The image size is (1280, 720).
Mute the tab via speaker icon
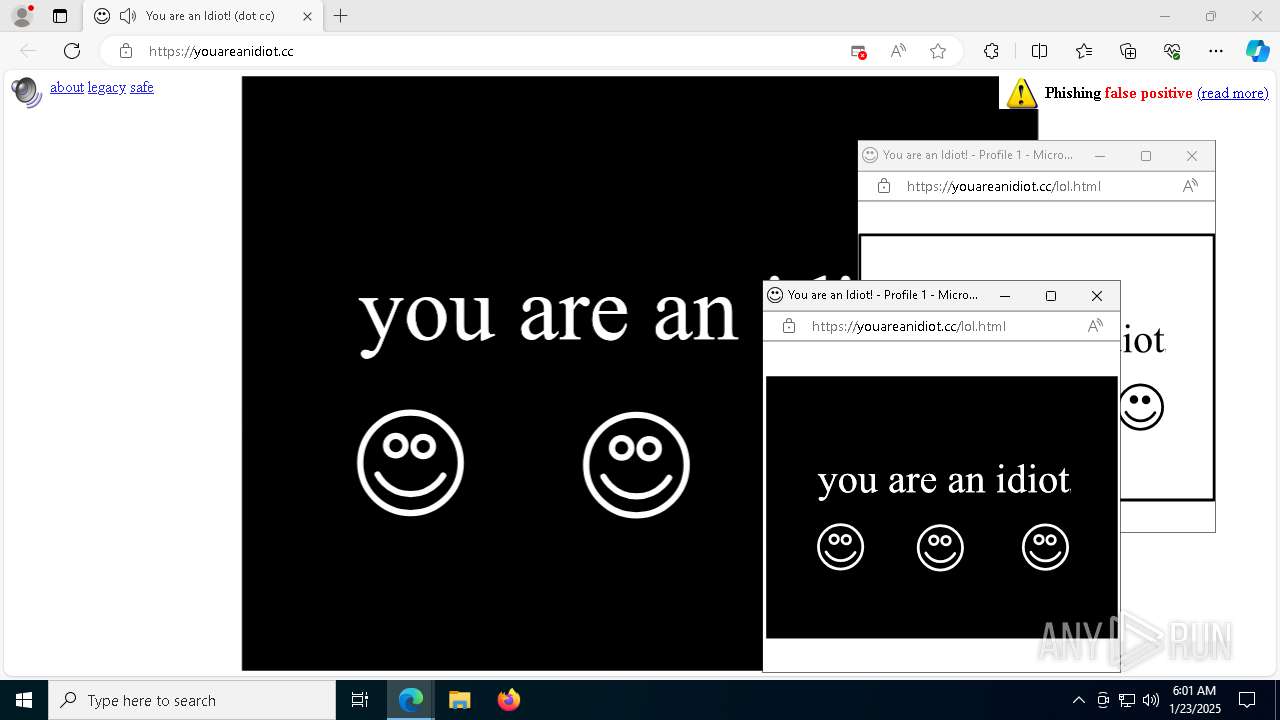(x=127, y=16)
